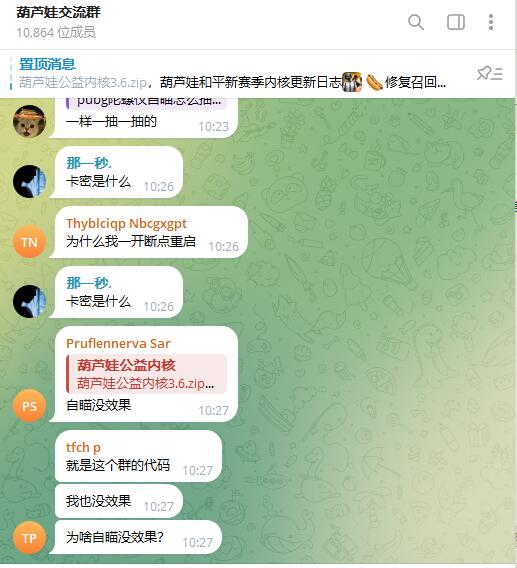Image resolution: width=517 pixels, height=568 pixels.
Task: Open the pinned messages list icon
Action: click(489, 74)
